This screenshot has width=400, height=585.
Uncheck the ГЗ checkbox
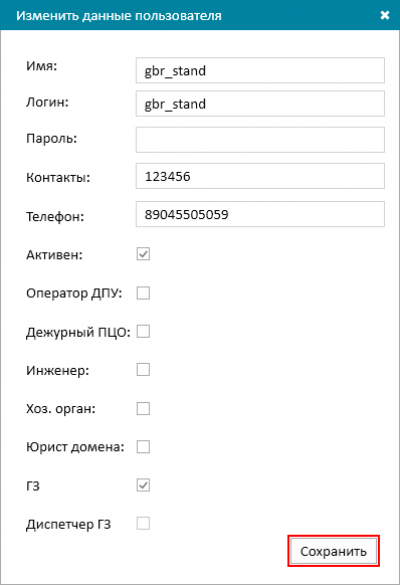click(x=143, y=485)
